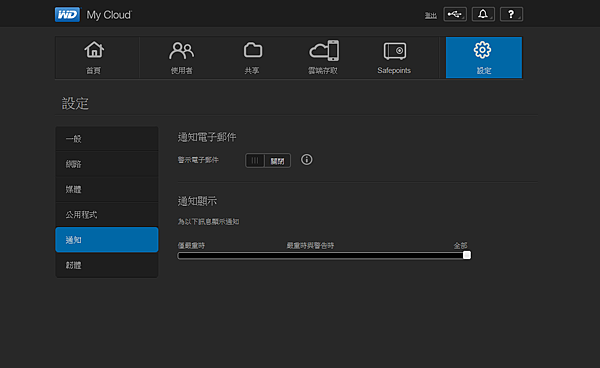Viewport: 600px width, 368px height.
Task: Open the help question mark icon
Action: (511, 14)
